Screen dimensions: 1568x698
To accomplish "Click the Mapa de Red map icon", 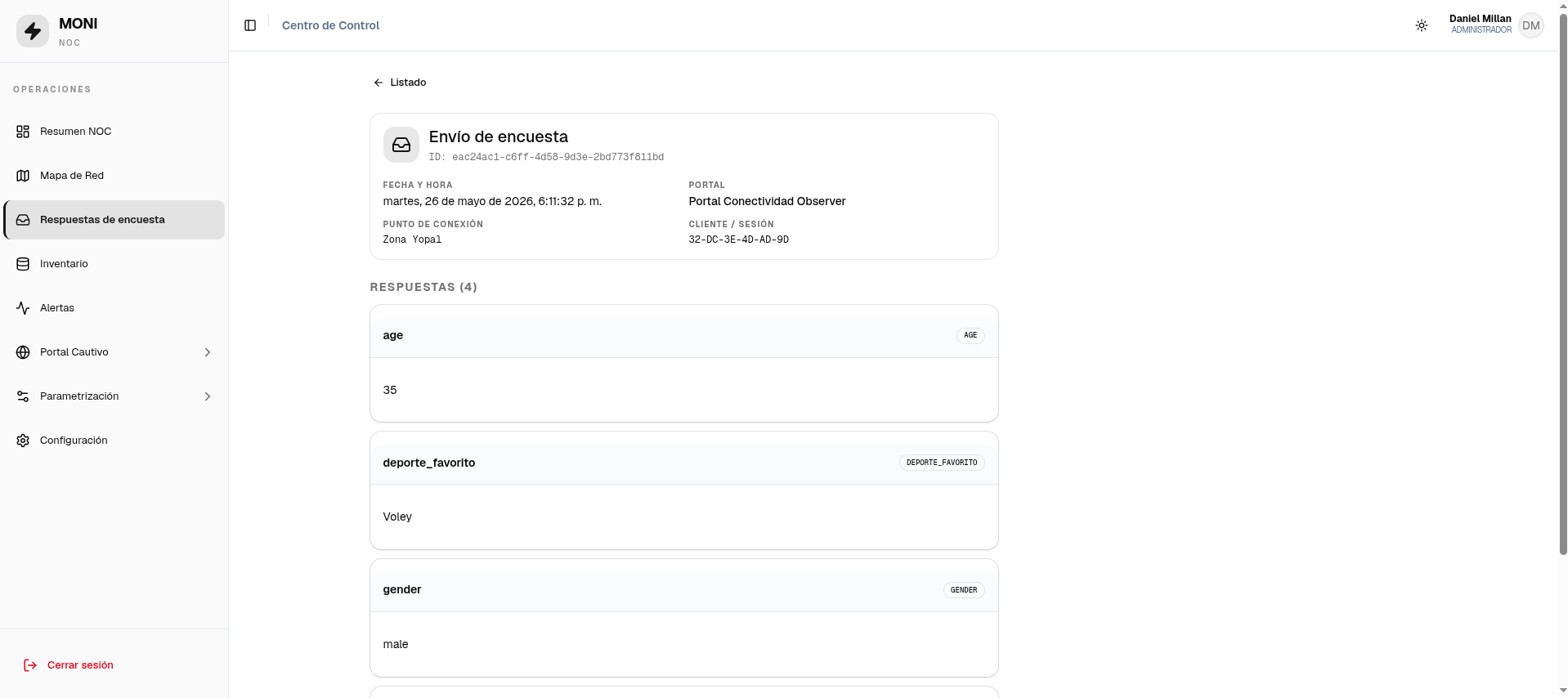I will (x=23, y=176).
